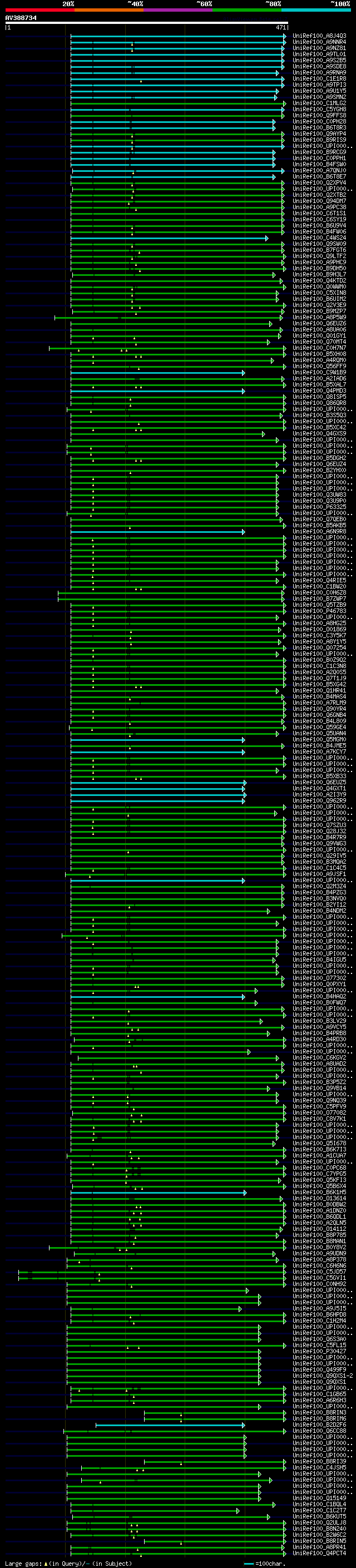
Task: Select label UniRef100_C1MLG2
Action: click(319, 103)
